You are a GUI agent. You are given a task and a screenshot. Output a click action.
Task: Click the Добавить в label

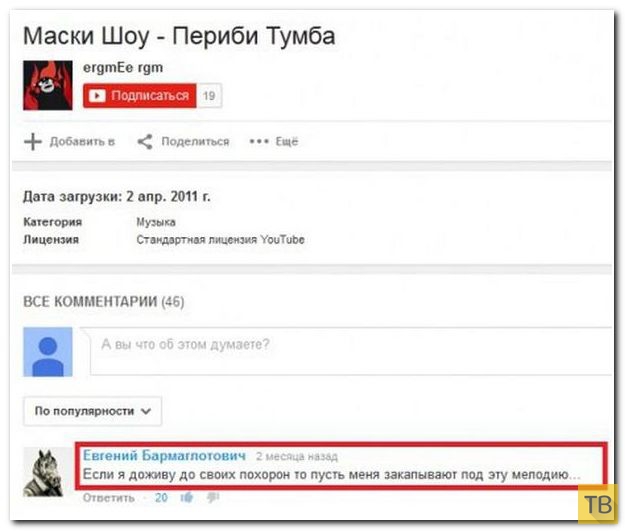82,142
